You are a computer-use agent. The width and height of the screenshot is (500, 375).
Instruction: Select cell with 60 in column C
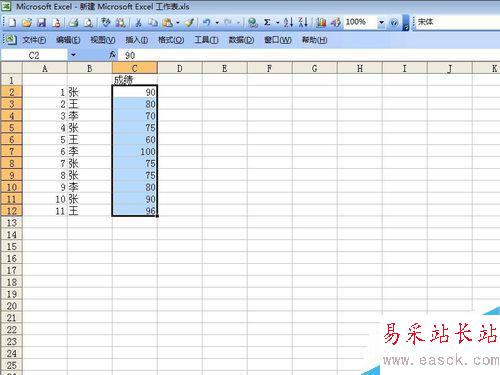pos(135,140)
